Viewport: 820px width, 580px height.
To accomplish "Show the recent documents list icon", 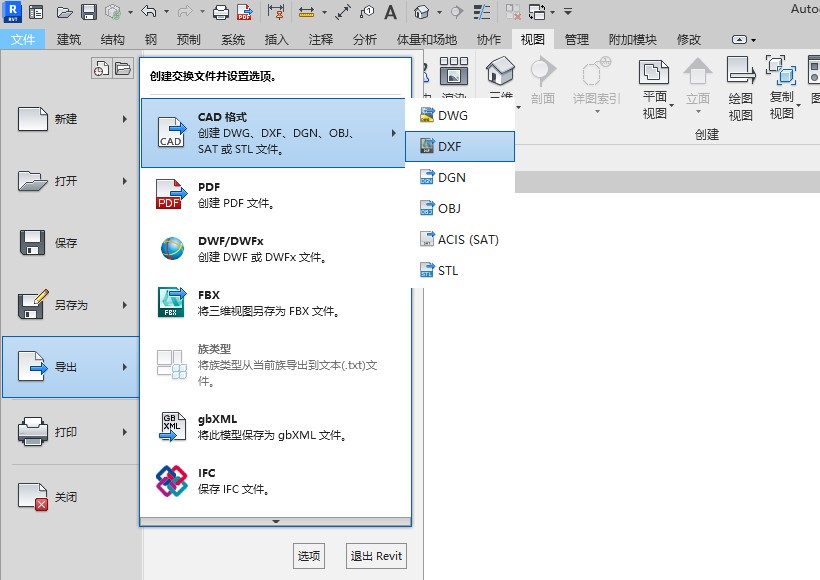I will 101,68.
